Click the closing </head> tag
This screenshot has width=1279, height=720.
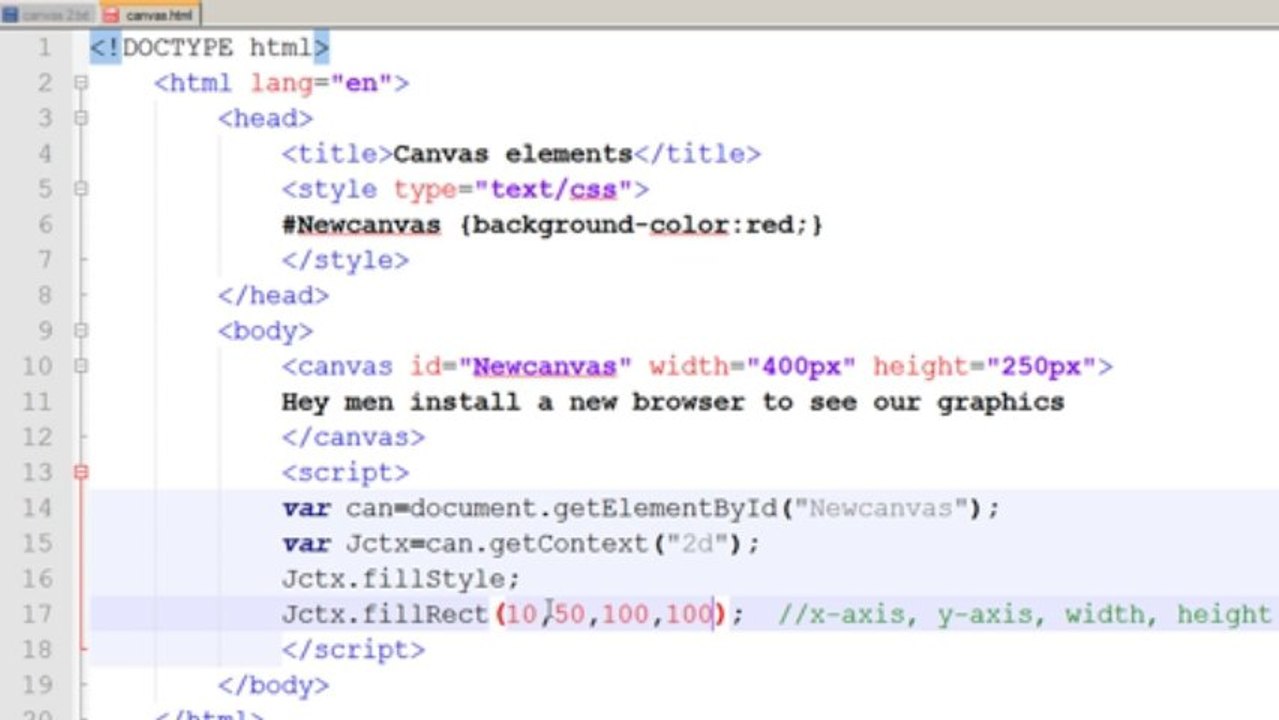[x=273, y=296]
